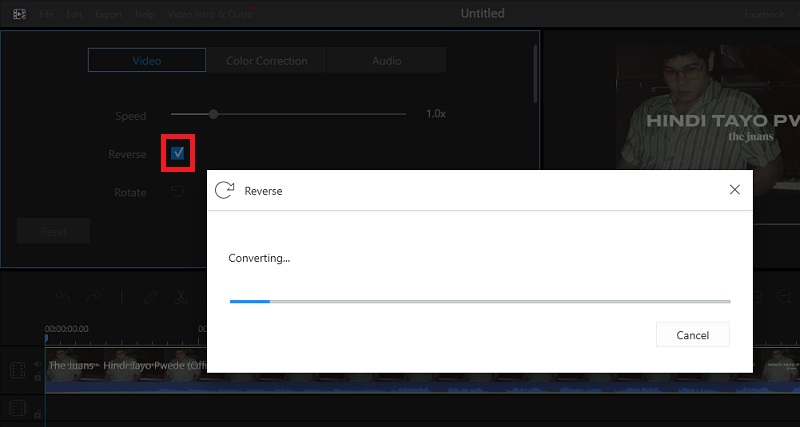Click the Reset button

click(54, 231)
